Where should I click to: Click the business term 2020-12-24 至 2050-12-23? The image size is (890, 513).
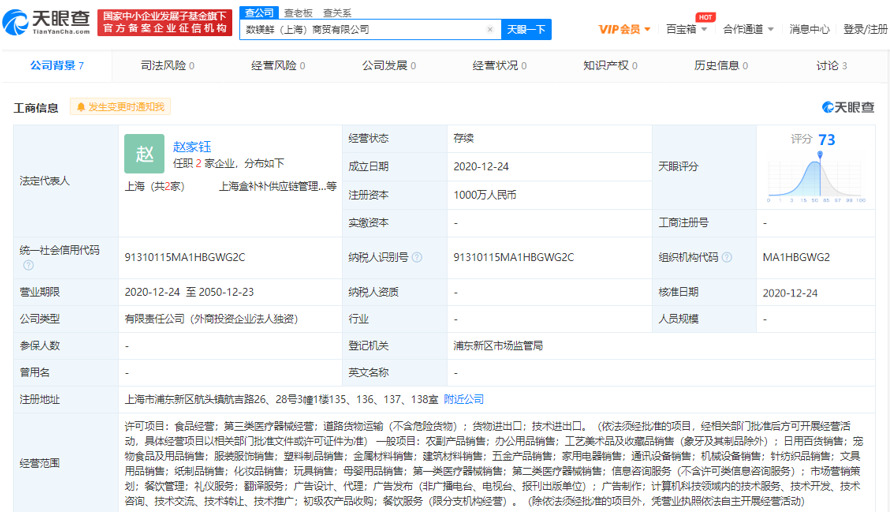coord(189,292)
